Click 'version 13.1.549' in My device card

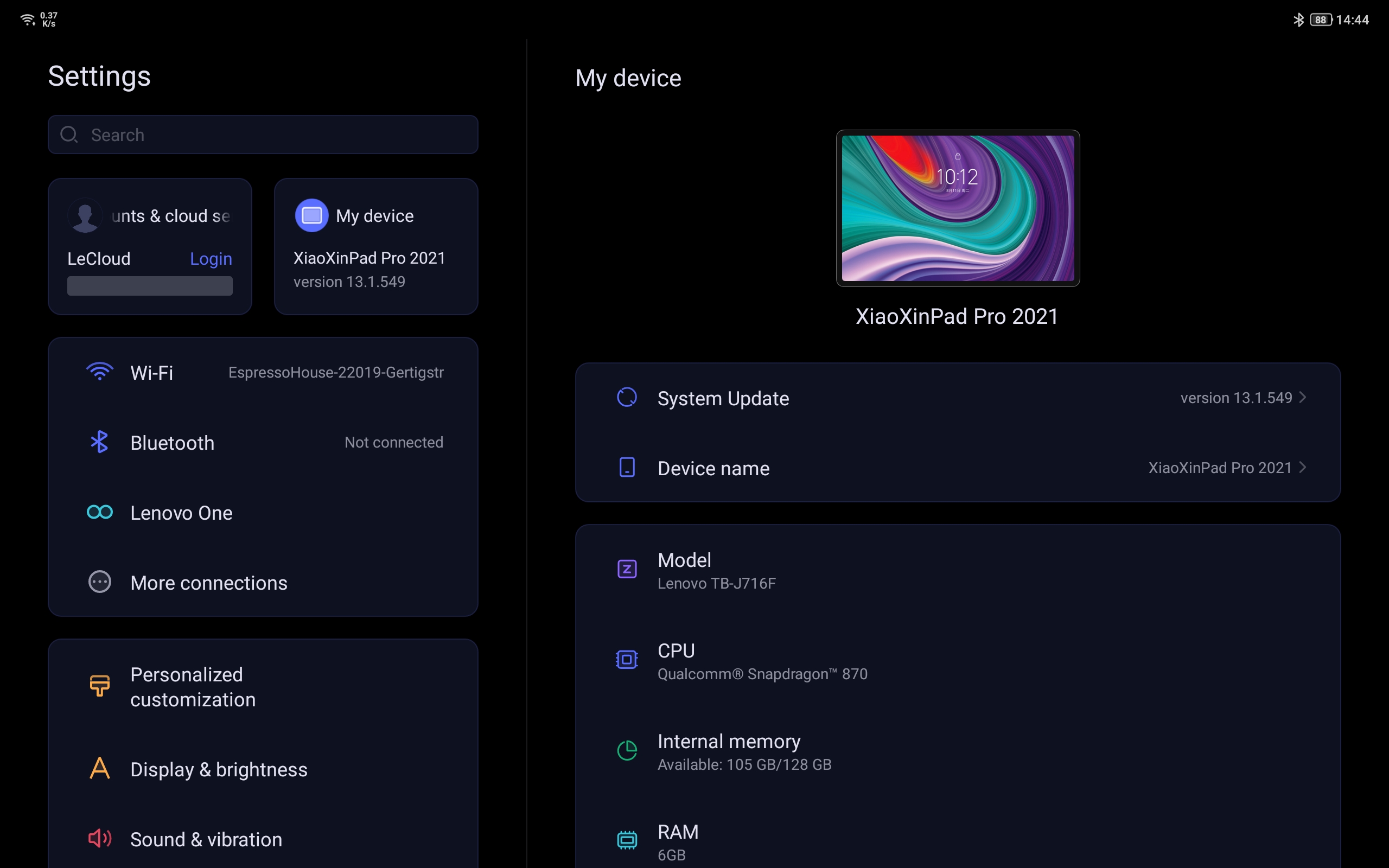(349, 282)
